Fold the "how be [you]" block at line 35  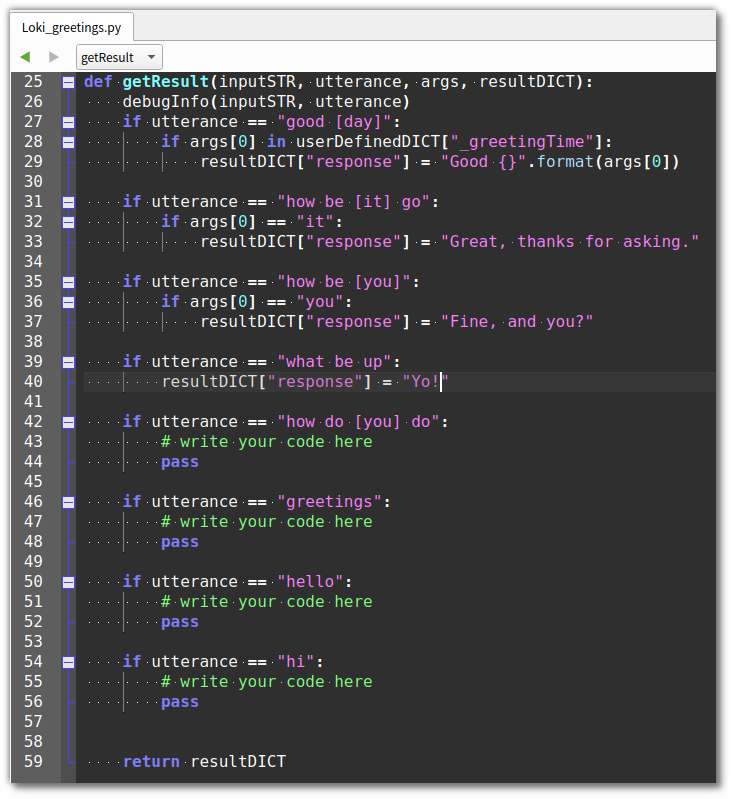[68, 282]
